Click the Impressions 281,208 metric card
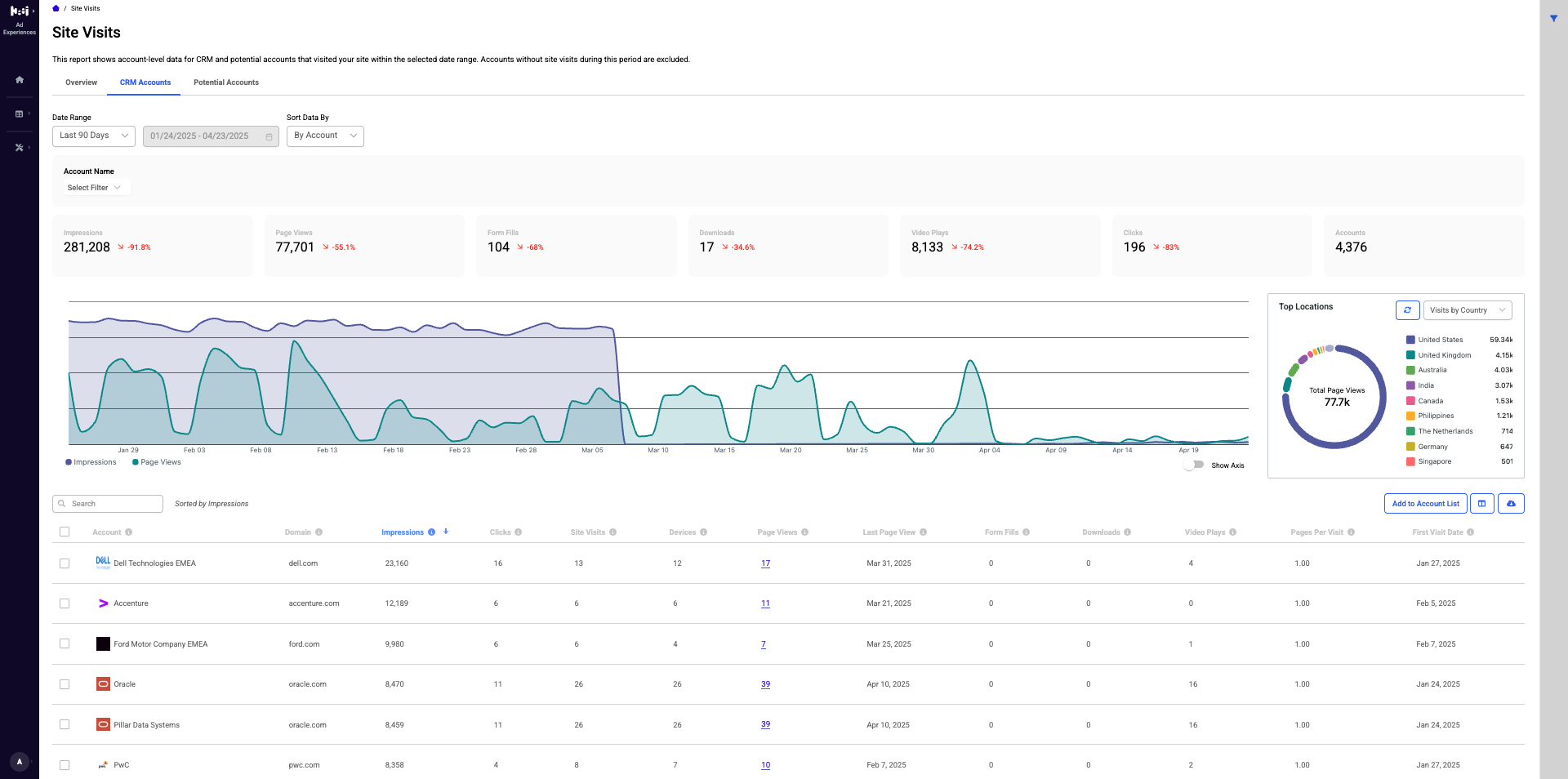The width and height of the screenshot is (1568, 779). click(153, 246)
